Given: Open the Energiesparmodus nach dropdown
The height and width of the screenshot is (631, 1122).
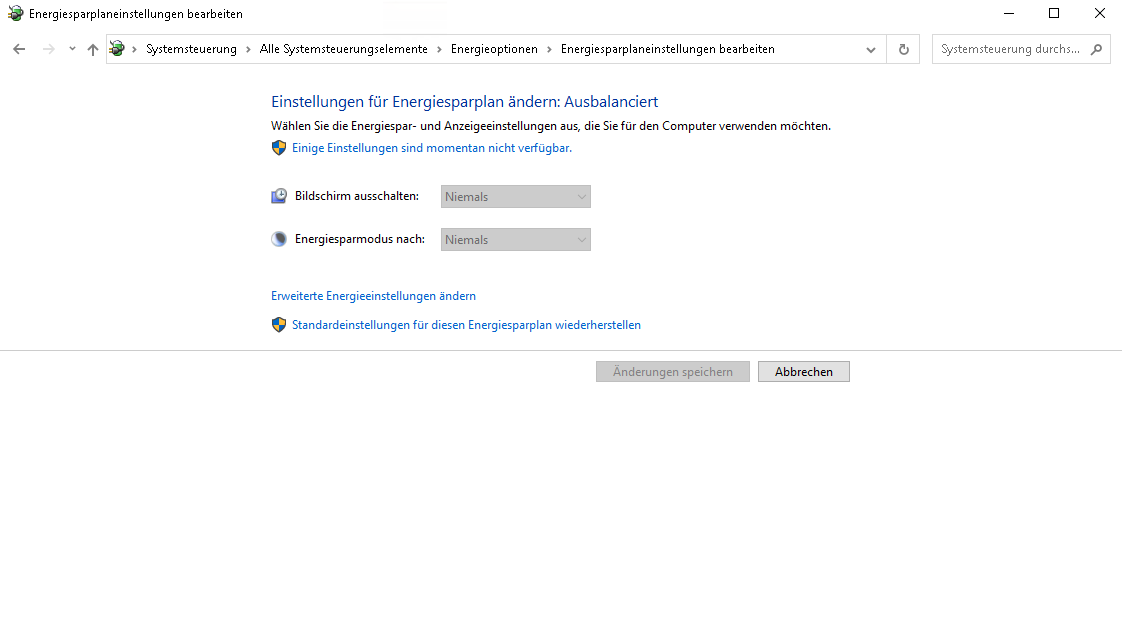Looking at the screenshot, I should (x=516, y=240).
